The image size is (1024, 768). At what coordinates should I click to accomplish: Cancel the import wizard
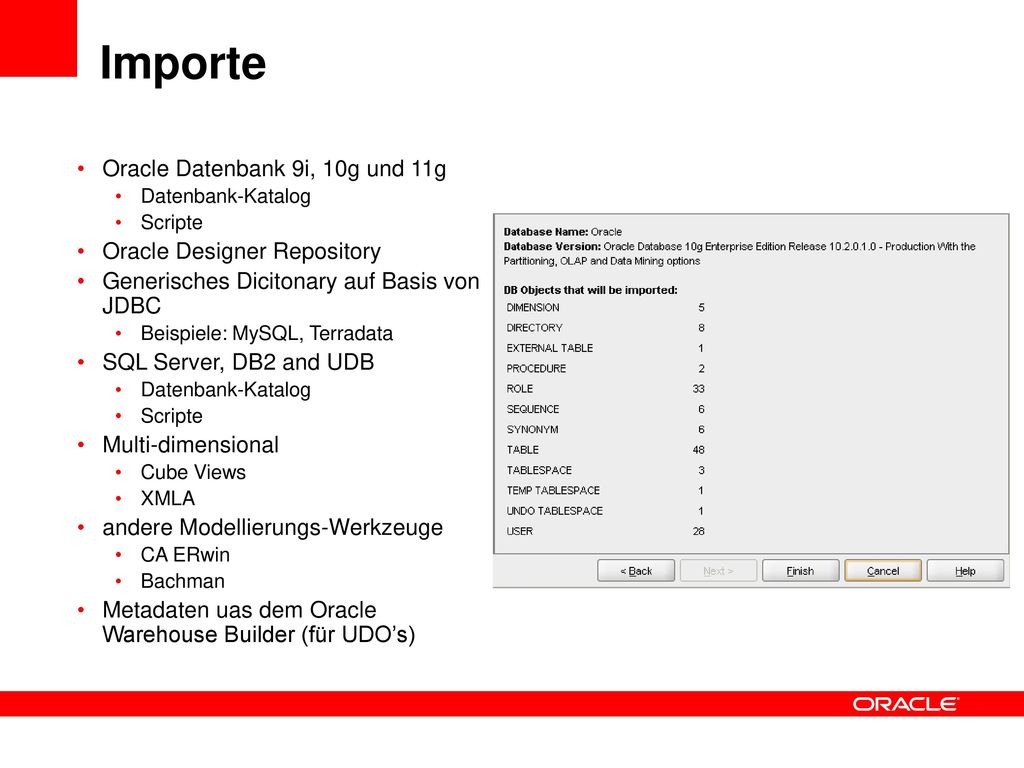point(882,571)
